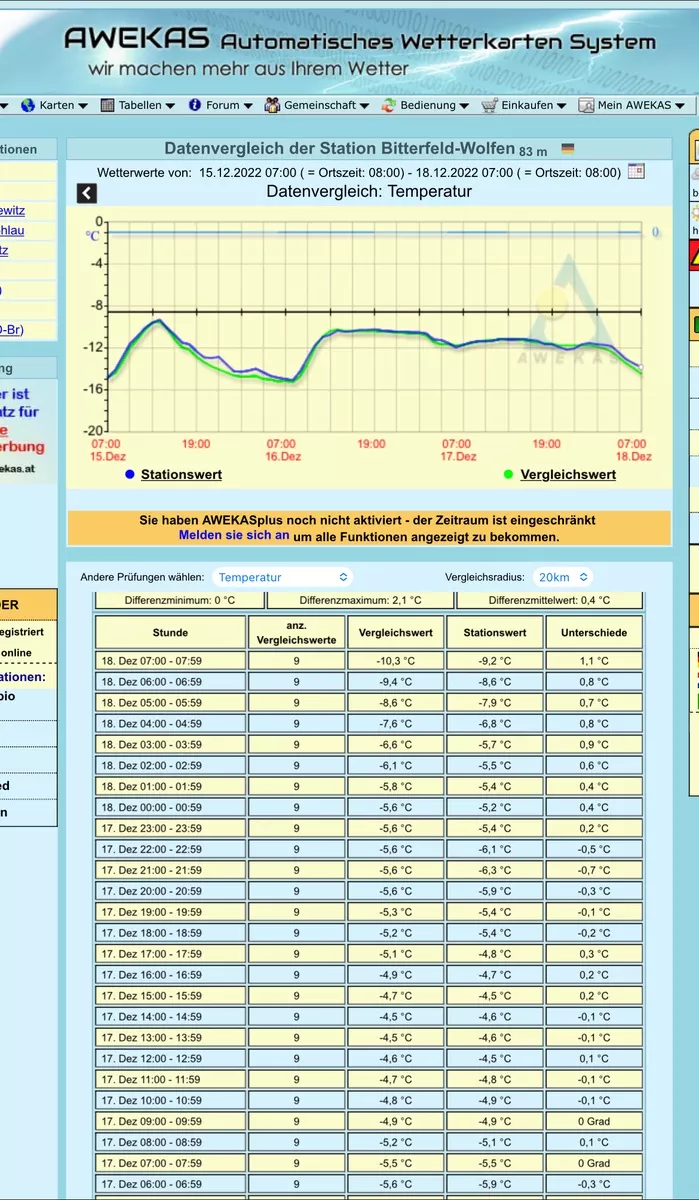Viewport: 699px width, 1200px height.
Task: Click '0 Grad' in the 09:00 - 09:59 row
Action: click(594, 1122)
